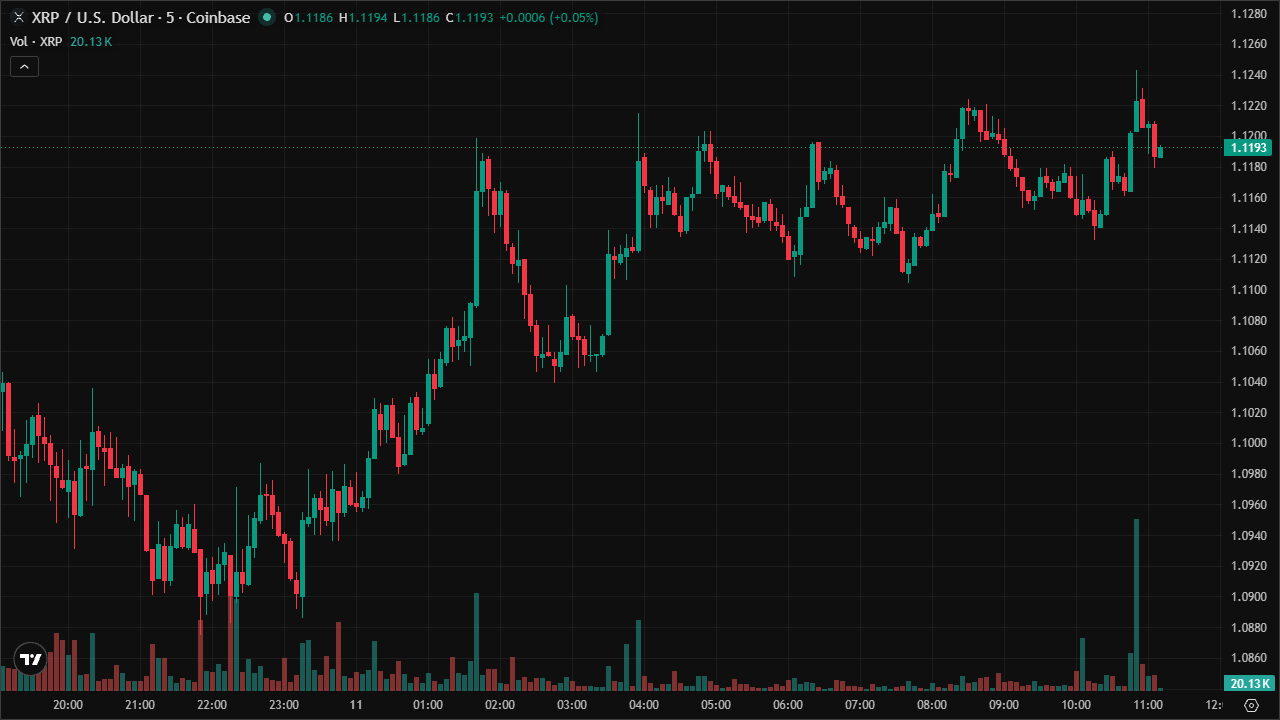Viewport: 1280px width, 720px height.
Task: Click the 1.0860 price axis label
Action: pyautogui.click(x=1249, y=658)
